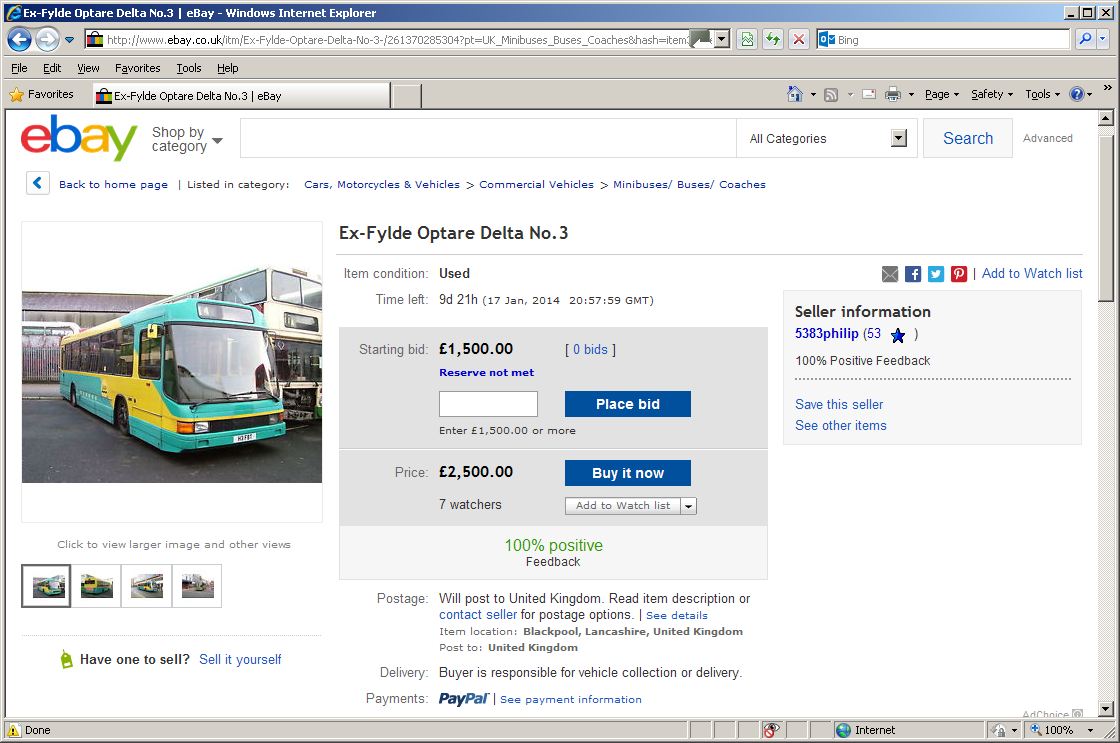Image resolution: width=1120 pixels, height=743 pixels.
Task: Click the back chevron icon beside Back to home page
Action: 37,184
